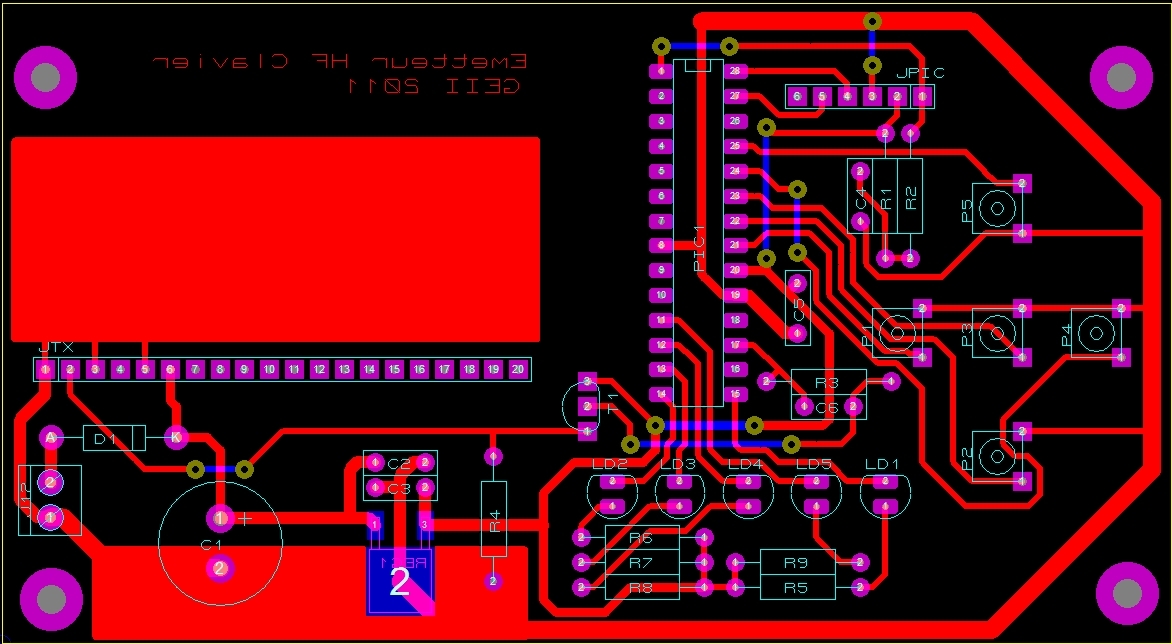Image resolution: width=1172 pixels, height=644 pixels.
Task: Select the P5 pushbutton footprint
Action: coord(997,208)
